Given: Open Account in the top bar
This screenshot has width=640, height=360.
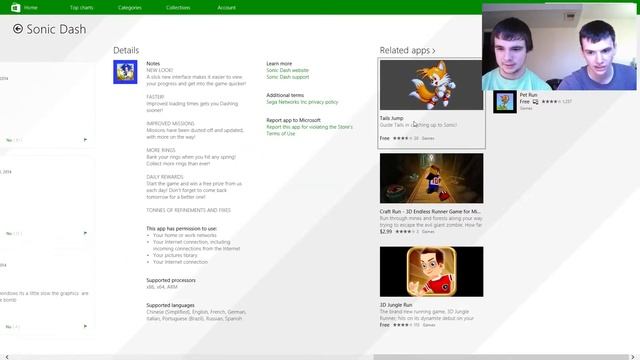Looking at the screenshot, I should pos(226,7).
